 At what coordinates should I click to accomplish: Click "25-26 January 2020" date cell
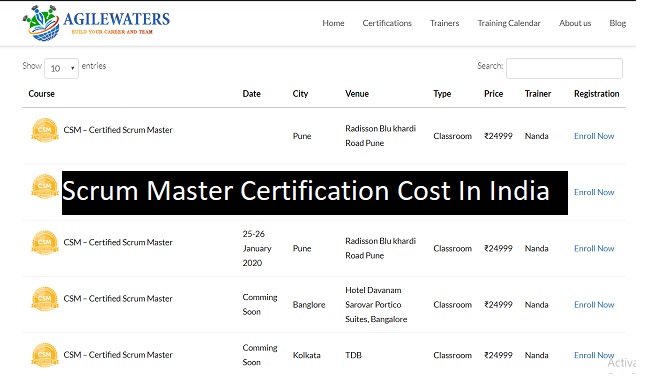coord(257,248)
